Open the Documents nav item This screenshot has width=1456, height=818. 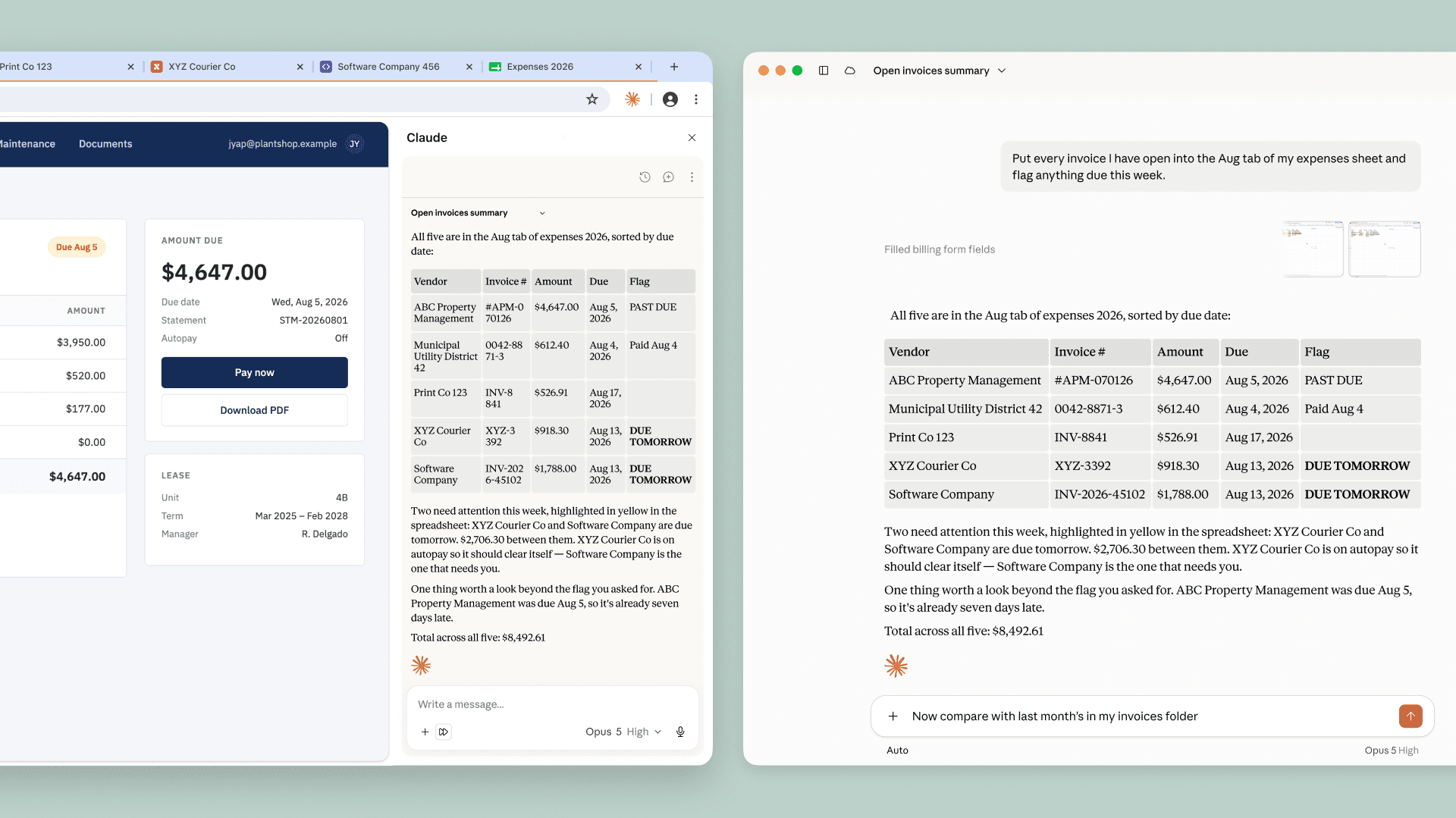(x=105, y=144)
